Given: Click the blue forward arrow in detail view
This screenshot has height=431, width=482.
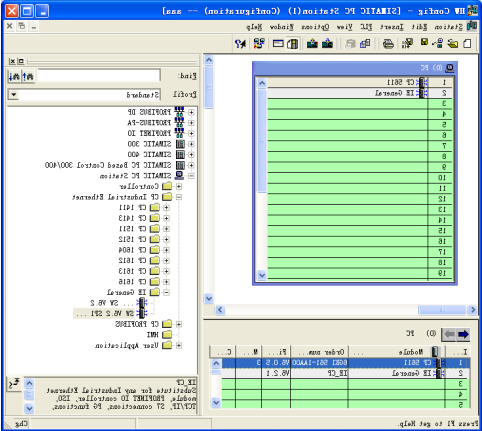Looking at the screenshot, I should point(463,334).
